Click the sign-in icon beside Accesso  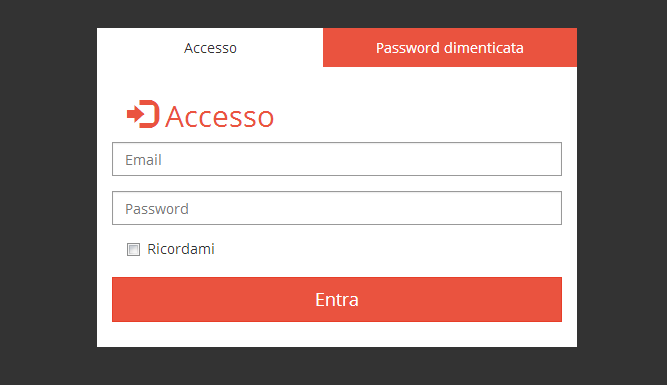point(143,114)
